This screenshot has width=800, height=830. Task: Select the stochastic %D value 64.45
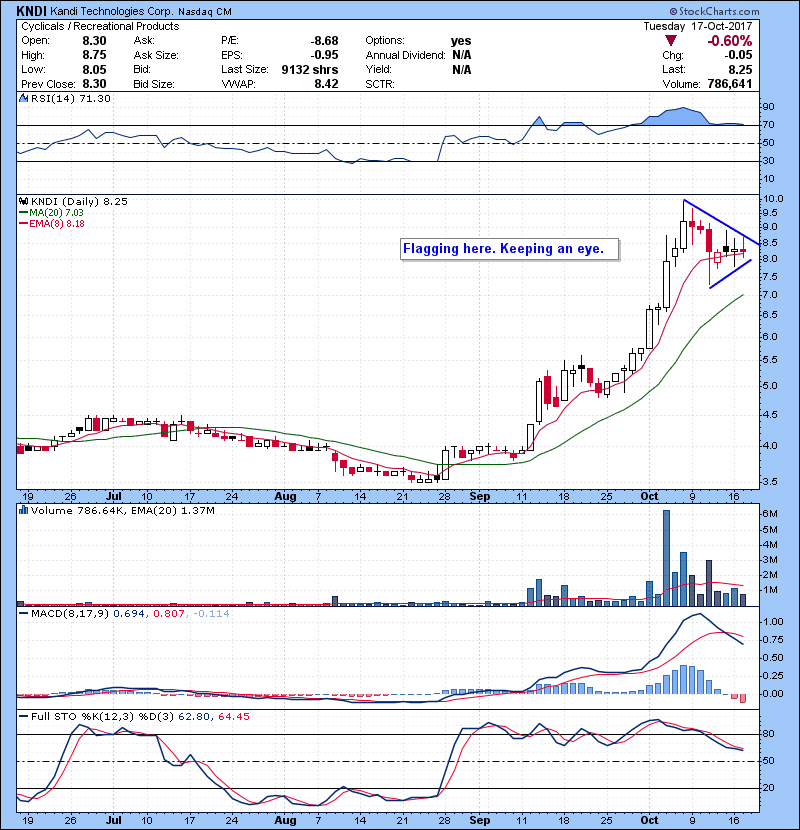(x=233, y=717)
